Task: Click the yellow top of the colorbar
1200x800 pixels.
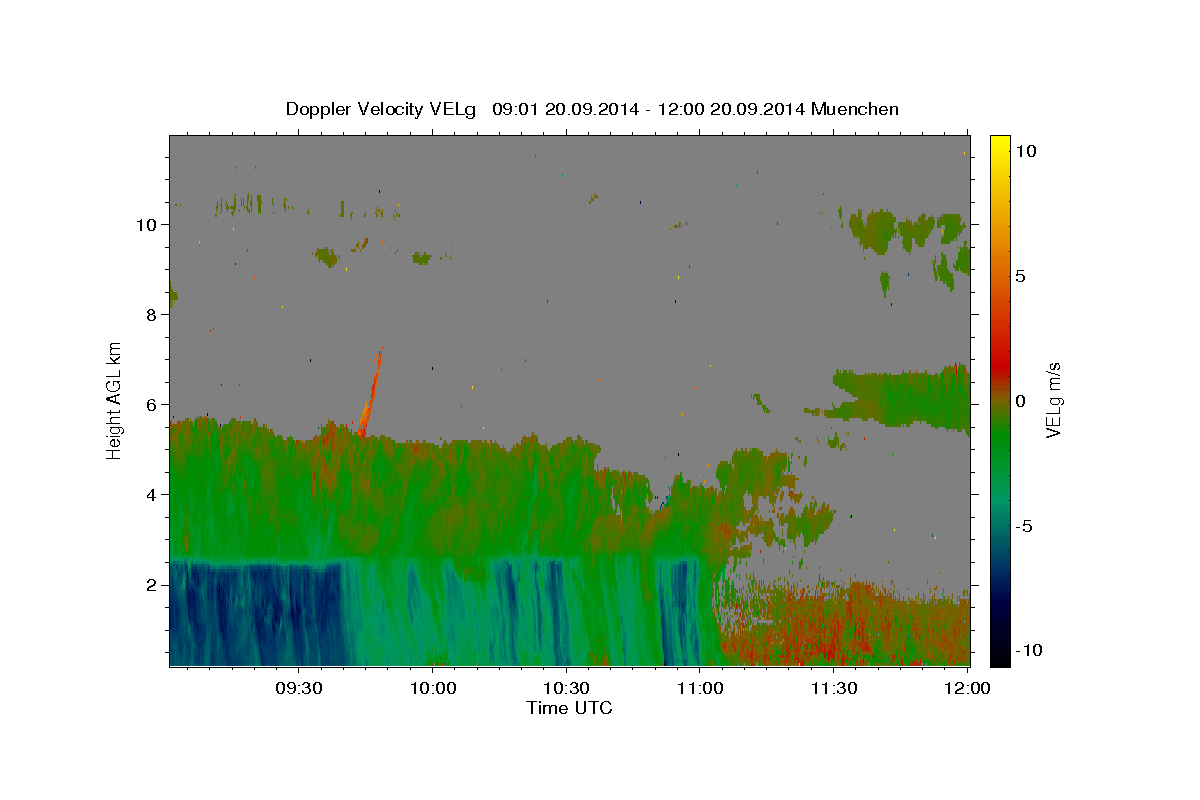Action: point(1000,145)
